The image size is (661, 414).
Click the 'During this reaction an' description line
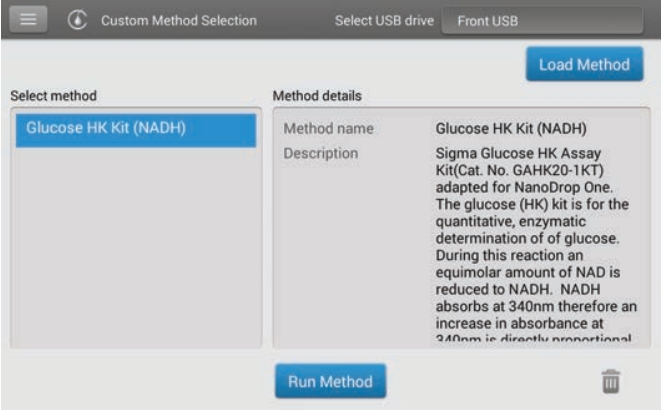(x=510, y=256)
